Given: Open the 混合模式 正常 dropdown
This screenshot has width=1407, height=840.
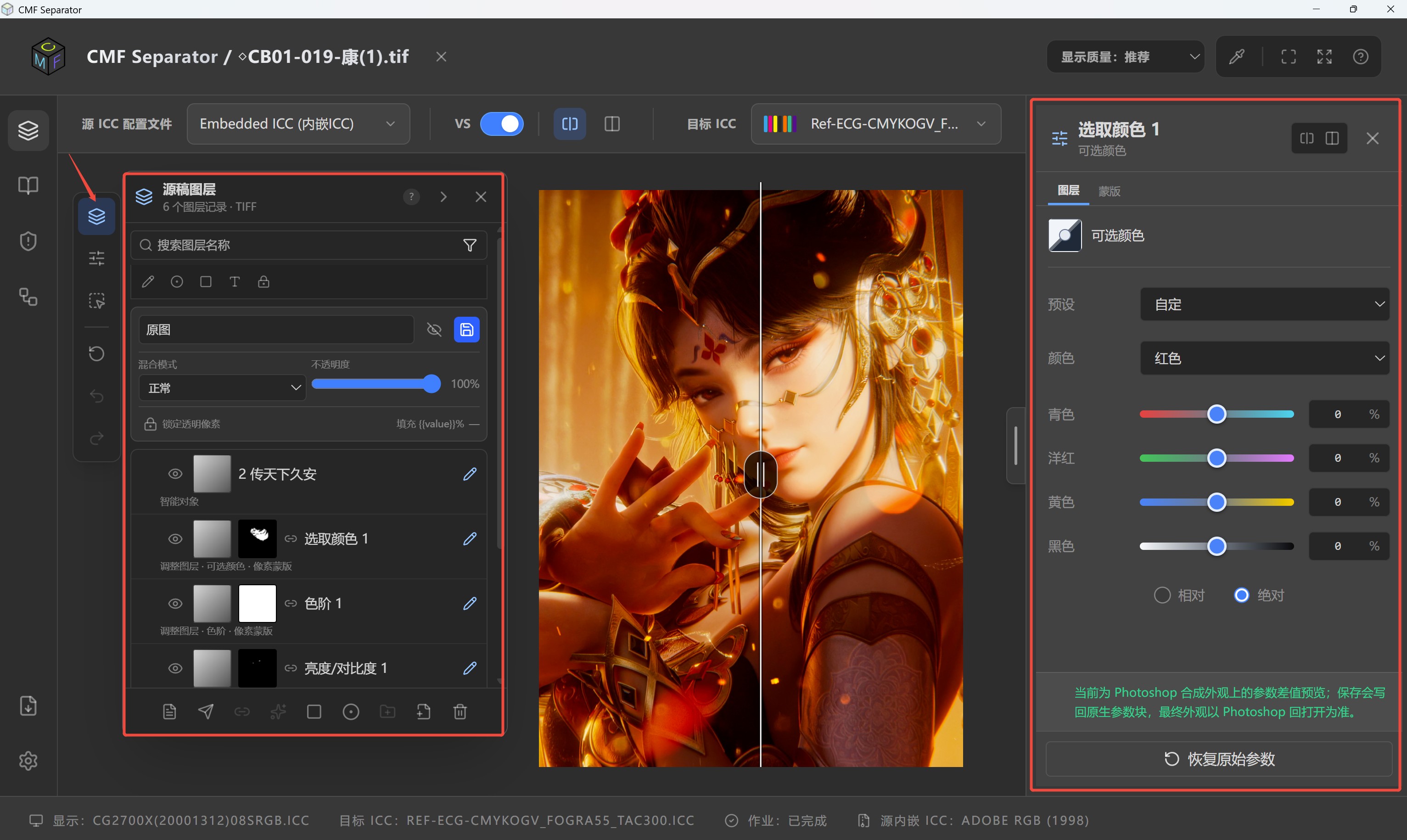Looking at the screenshot, I should (x=223, y=388).
